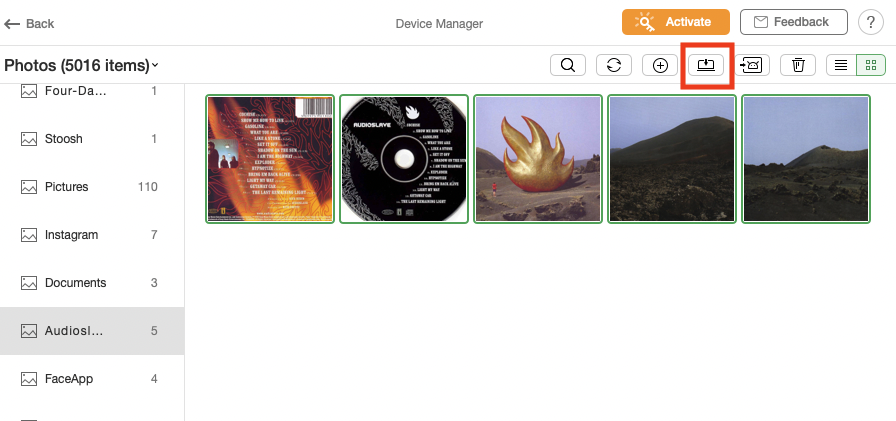Image resolution: width=896 pixels, height=421 pixels.
Task: Click the Activate button
Action: coord(676,22)
